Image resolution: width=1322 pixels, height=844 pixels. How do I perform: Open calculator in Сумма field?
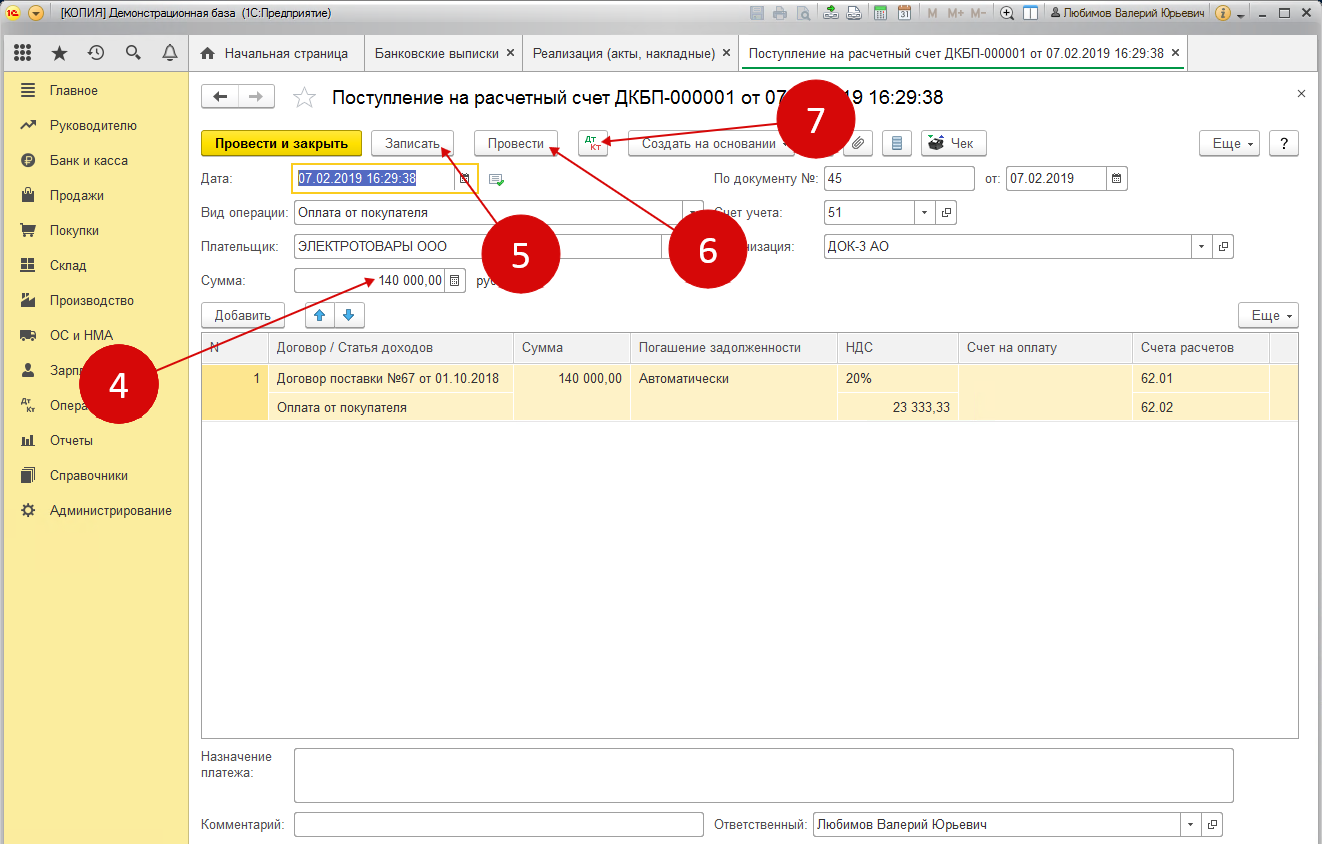455,281
